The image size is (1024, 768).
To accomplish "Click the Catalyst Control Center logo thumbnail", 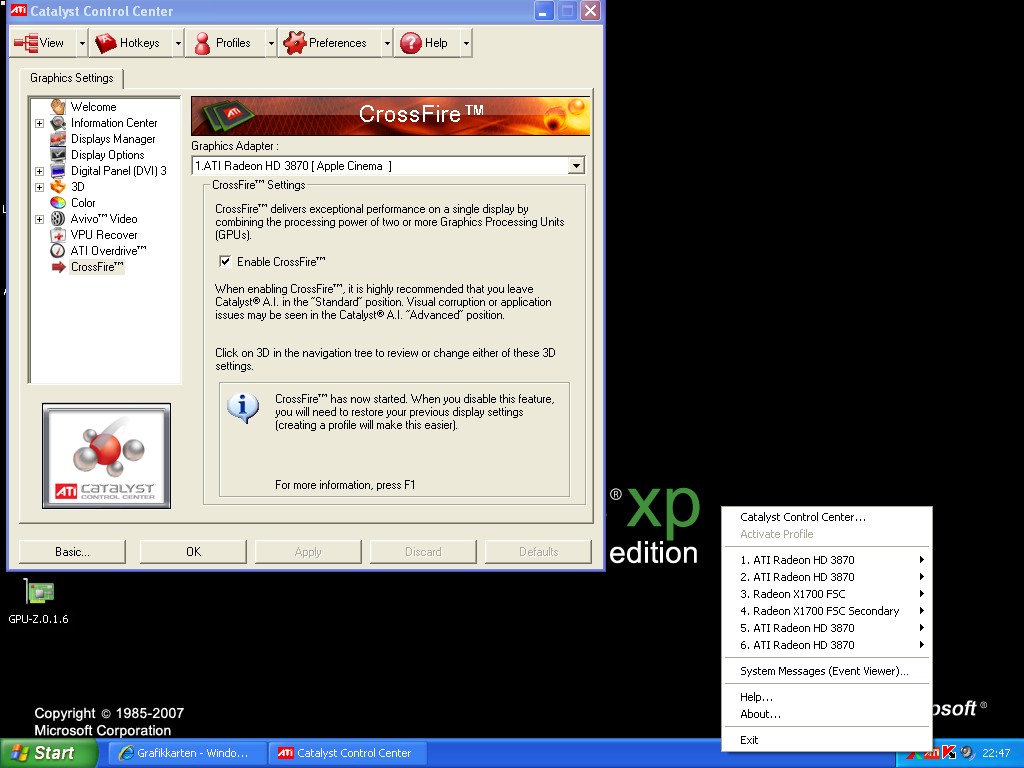I will [106, 456].
